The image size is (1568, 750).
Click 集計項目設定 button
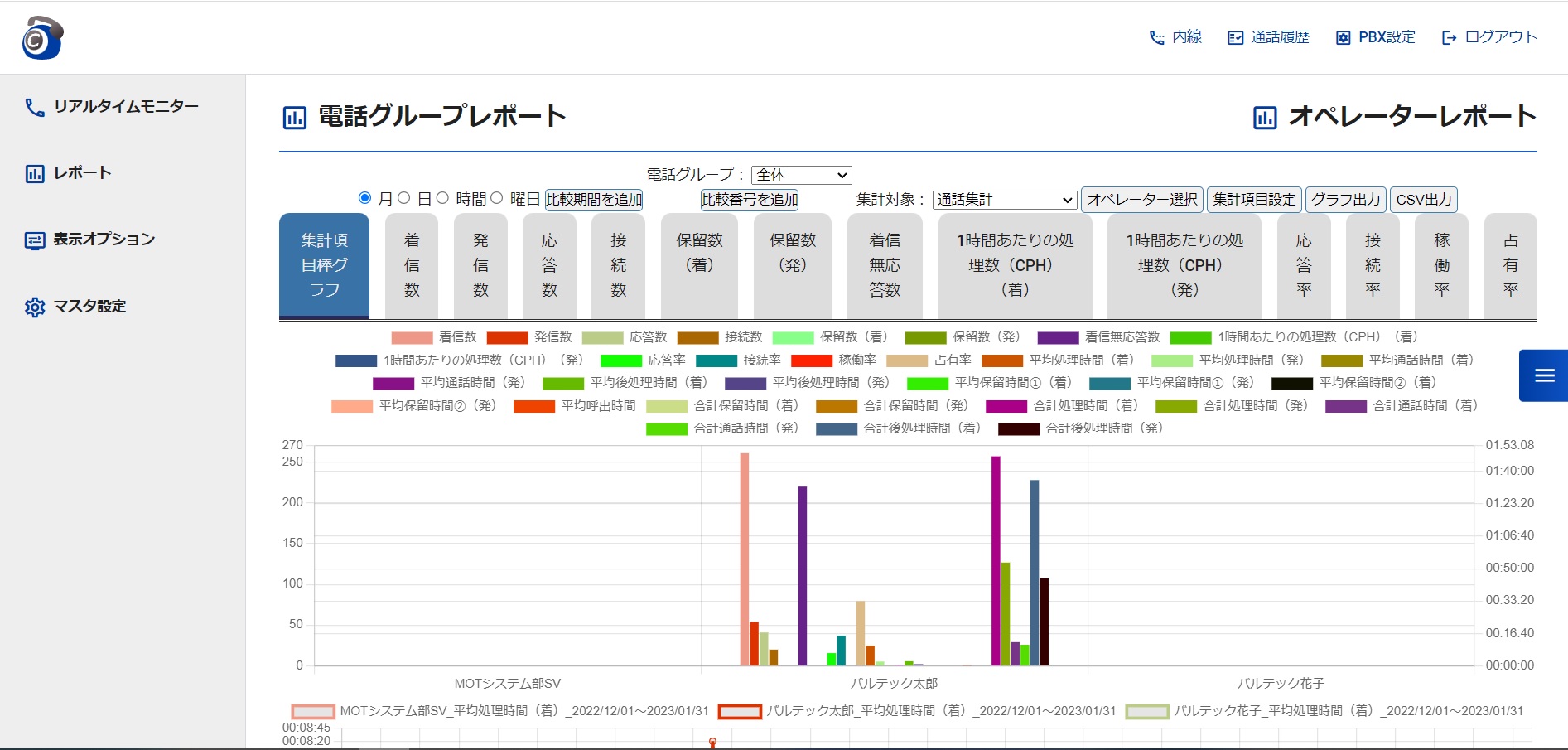1254,200
